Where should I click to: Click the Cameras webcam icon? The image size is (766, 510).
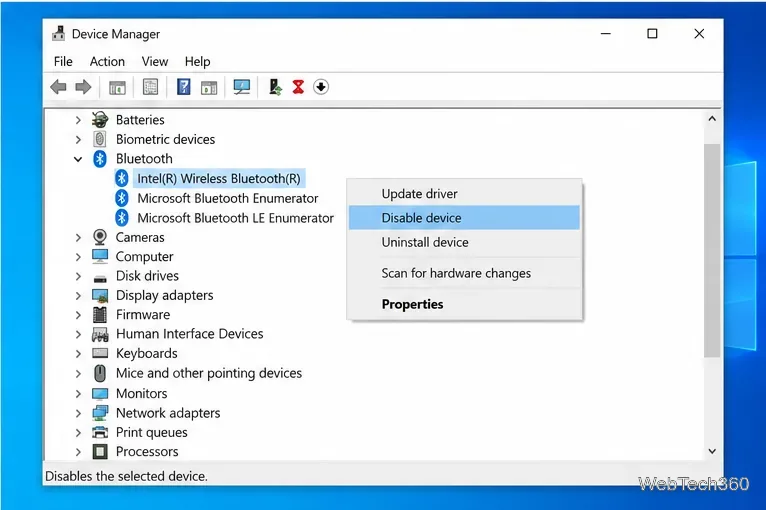click(100, 237)
